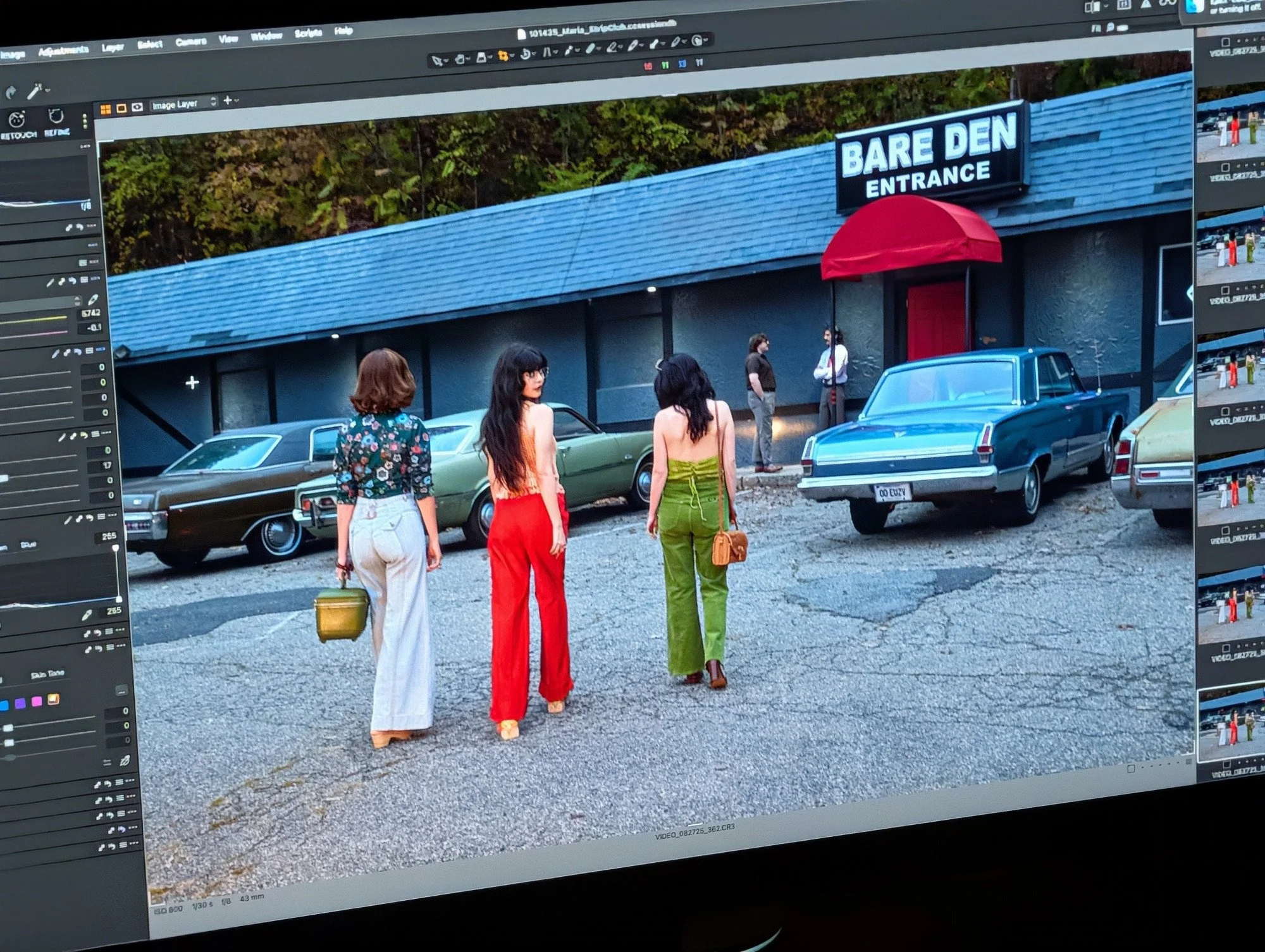Viewport: 1265px width, 952px height.
Task: Select the purple color swatch
Action: pyautogui.click(x=20, y=703)
